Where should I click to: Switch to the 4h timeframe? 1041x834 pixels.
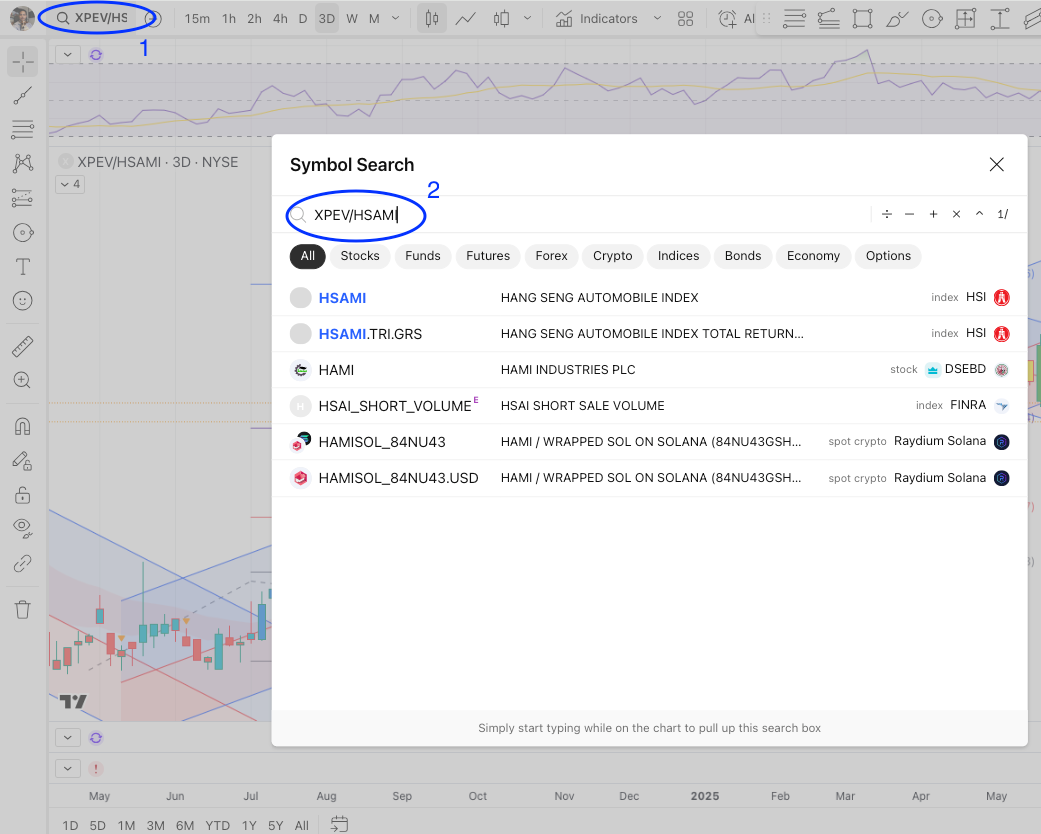point(281,19)
